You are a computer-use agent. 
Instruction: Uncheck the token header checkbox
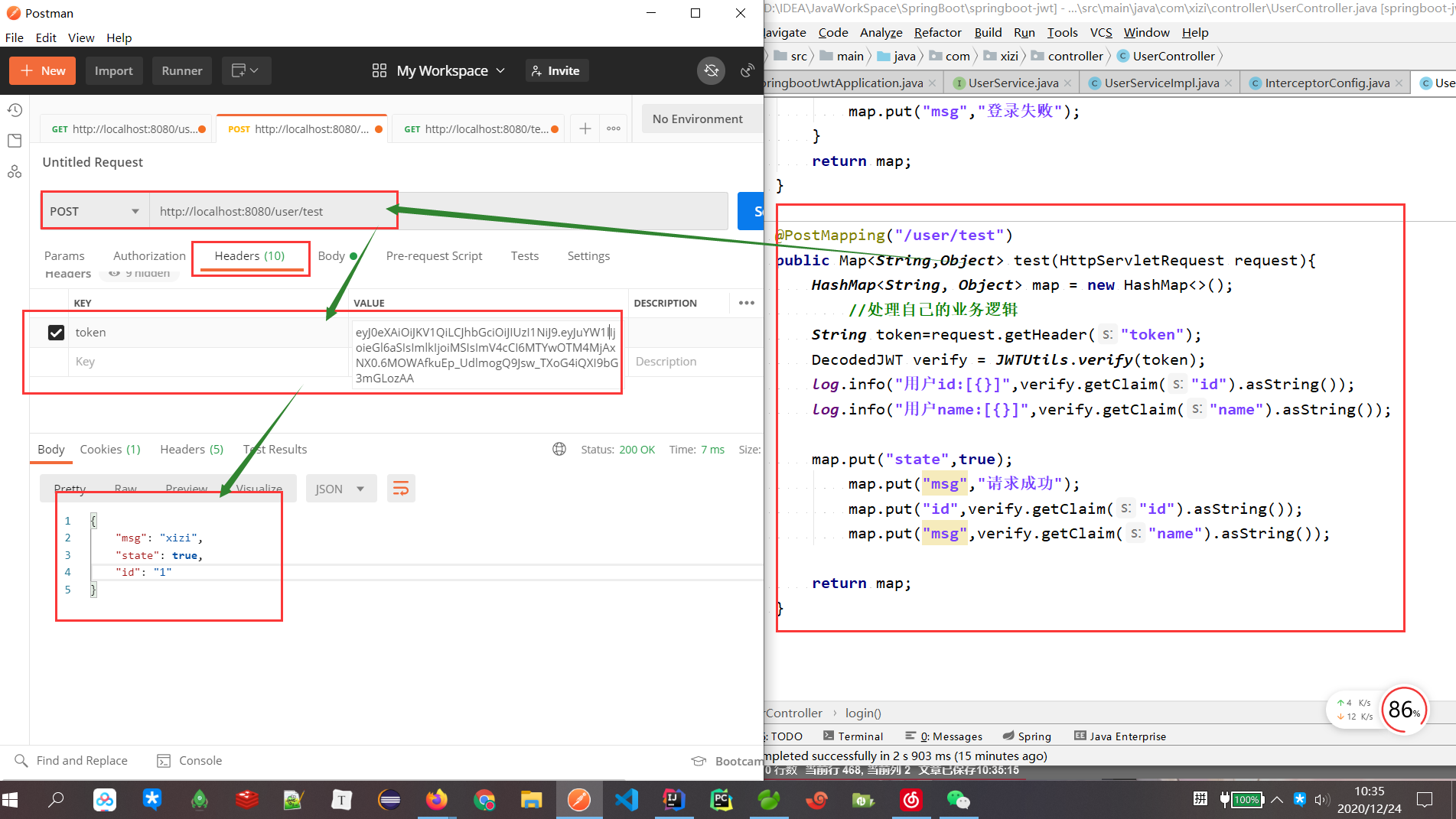56,333
